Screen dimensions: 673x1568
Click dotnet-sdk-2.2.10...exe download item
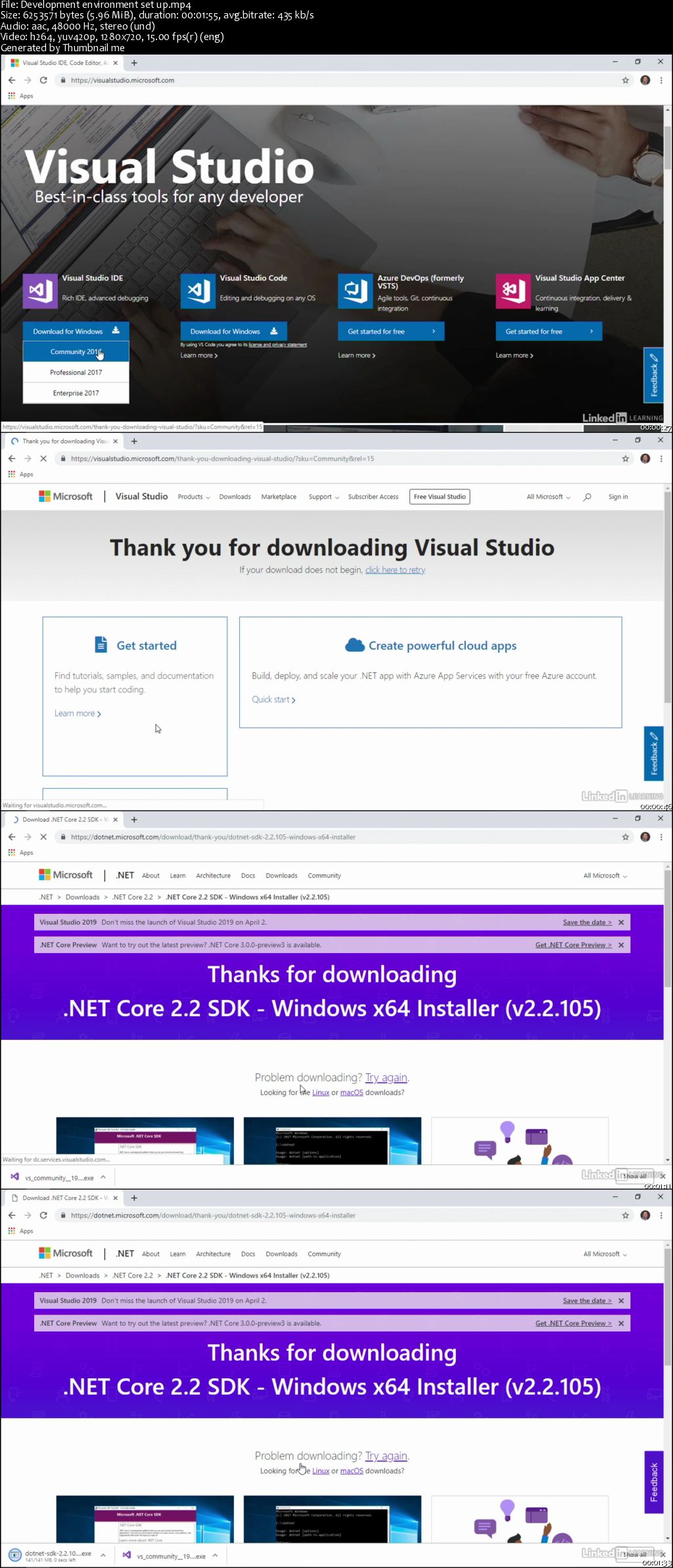point(51,1556)
